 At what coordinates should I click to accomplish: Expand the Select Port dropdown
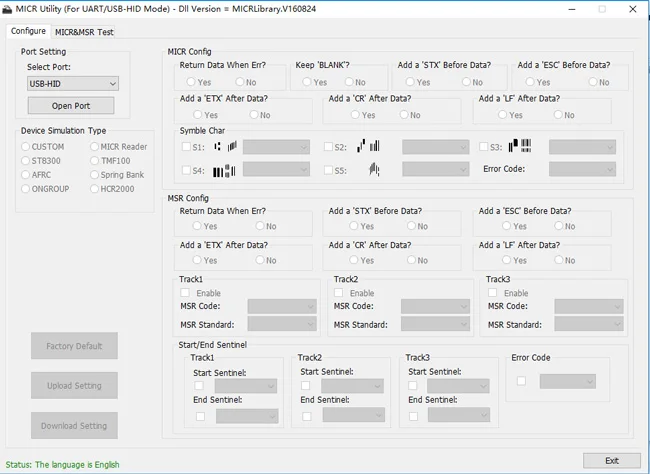pos(72,84)
